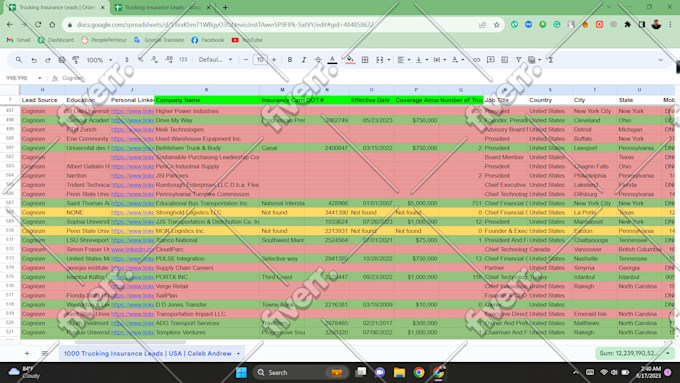
Task: Click the Redo icon in the toolbar
Action: pos(48,60)
